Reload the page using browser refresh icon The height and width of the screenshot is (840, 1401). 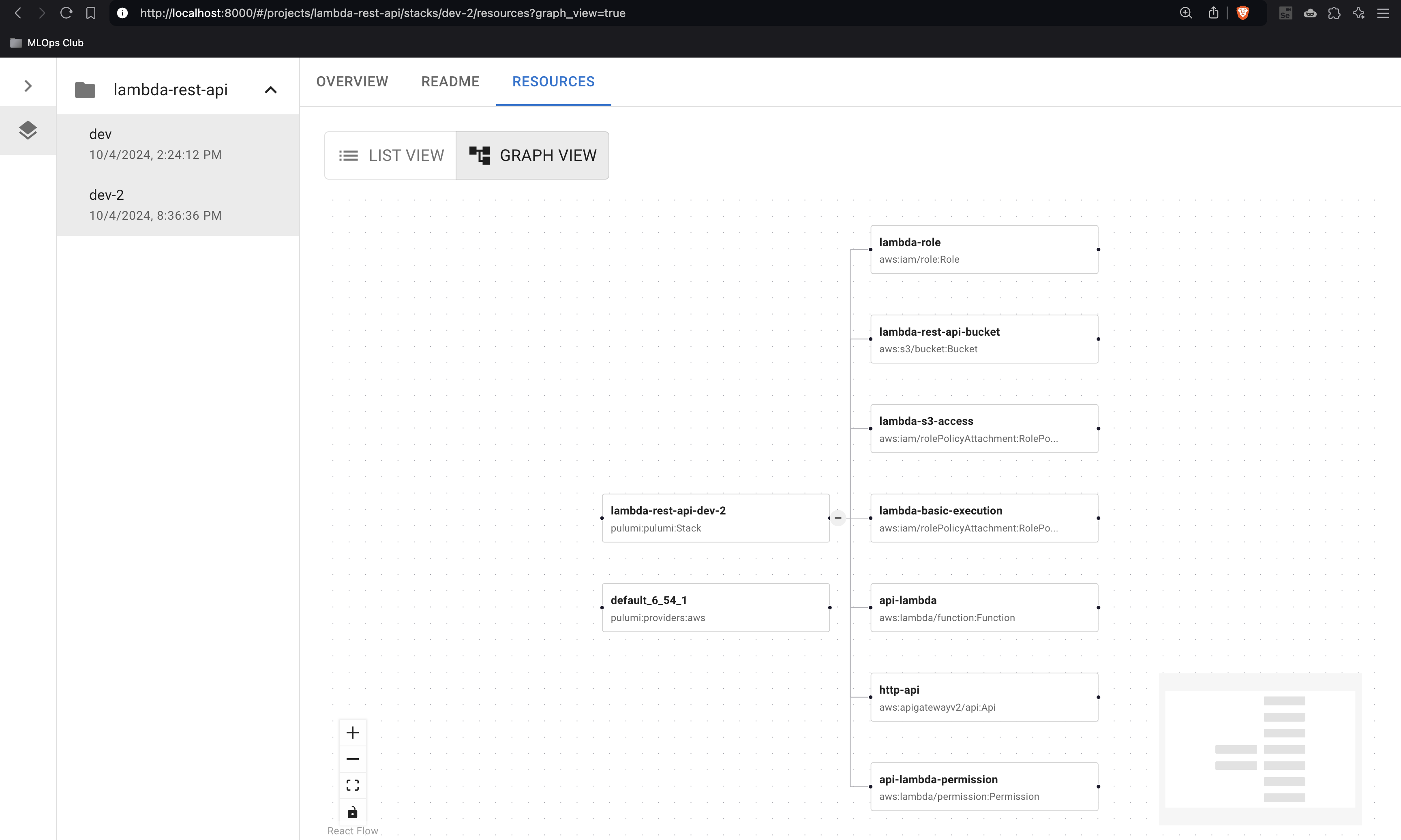click(x=66, y=13)
